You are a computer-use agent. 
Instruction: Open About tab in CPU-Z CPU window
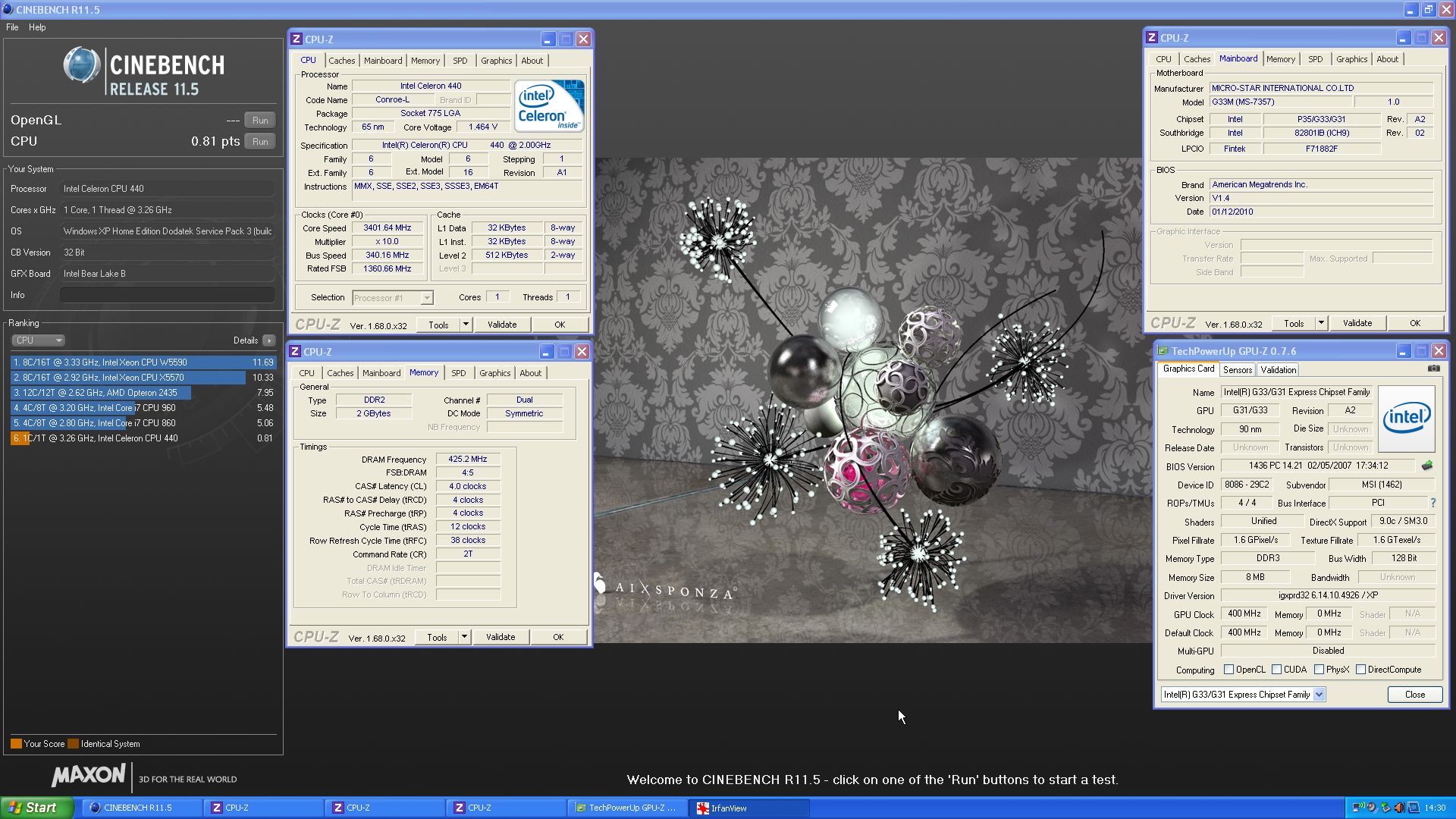532,61
